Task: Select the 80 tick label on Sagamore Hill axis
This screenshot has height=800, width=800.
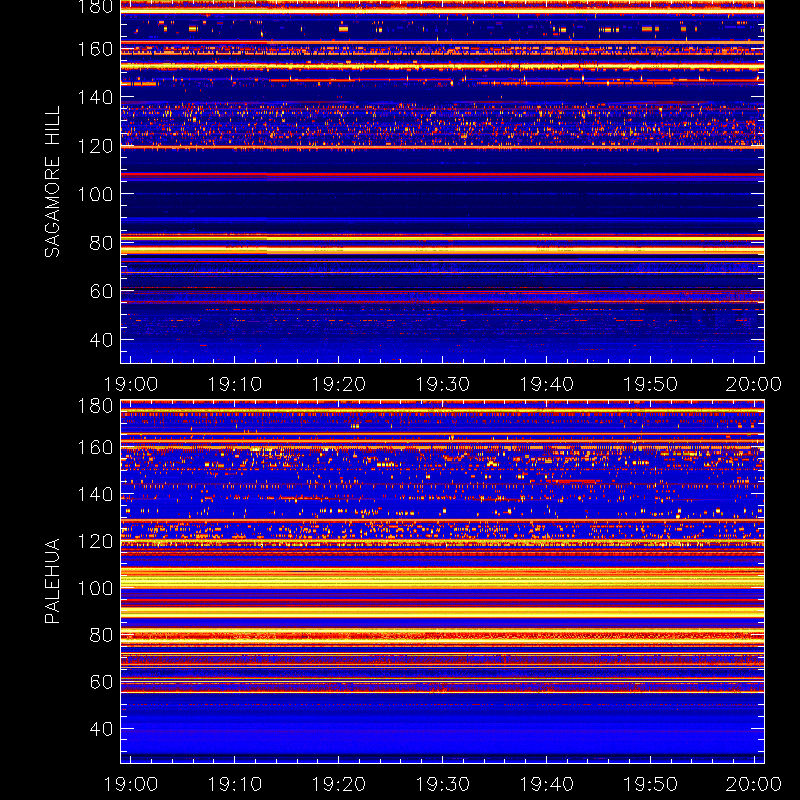Action: 101,243
